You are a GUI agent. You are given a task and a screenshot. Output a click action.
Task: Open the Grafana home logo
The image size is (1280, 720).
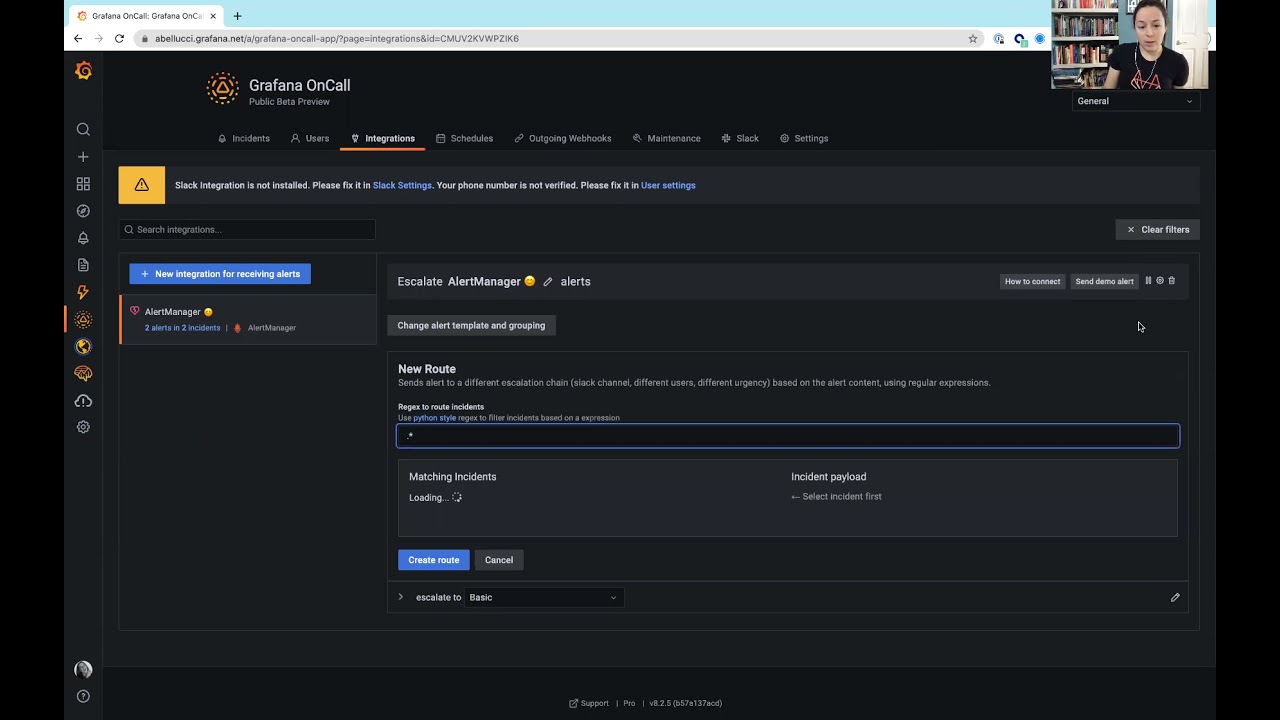[84, 71]
